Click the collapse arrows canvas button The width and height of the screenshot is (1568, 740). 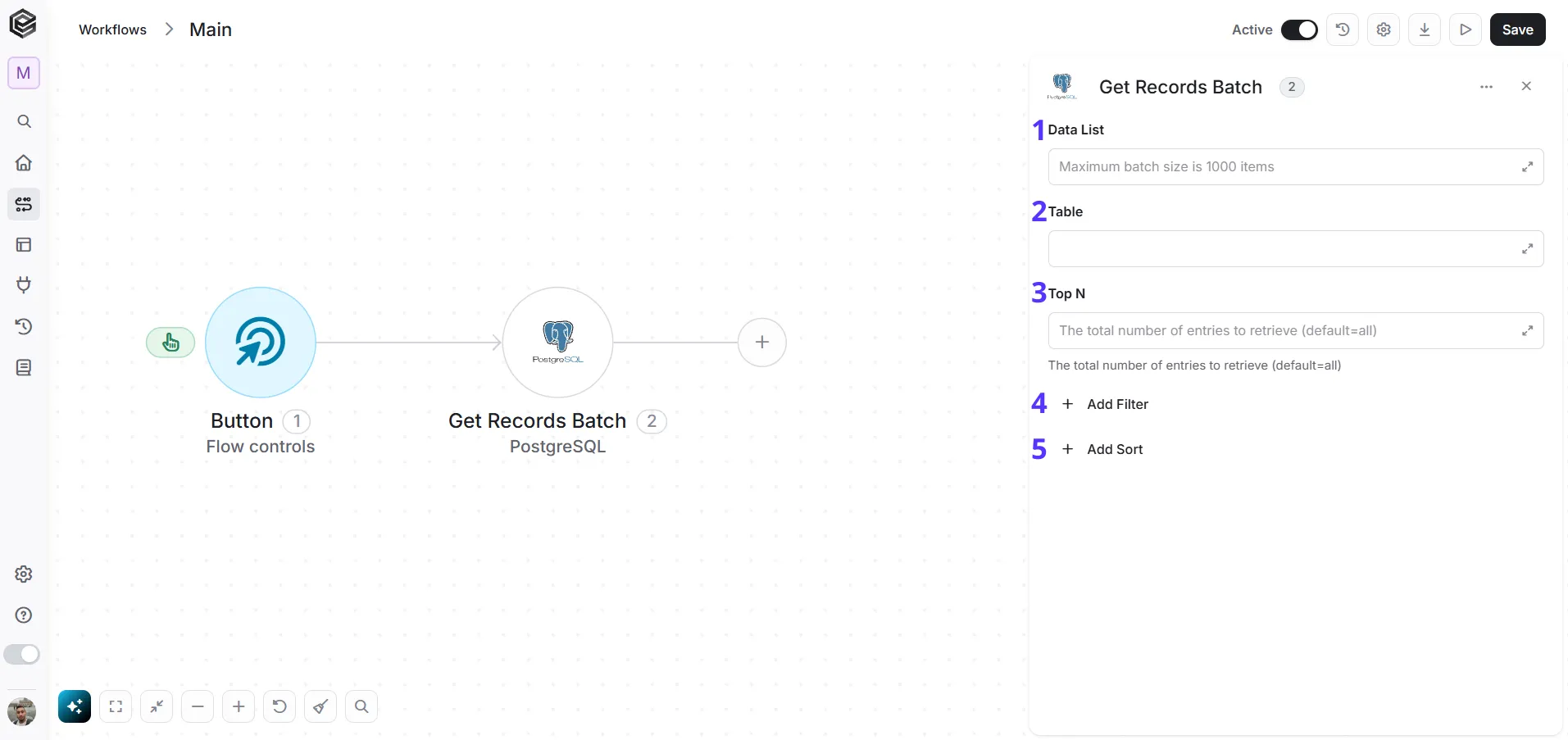(157, 706)
